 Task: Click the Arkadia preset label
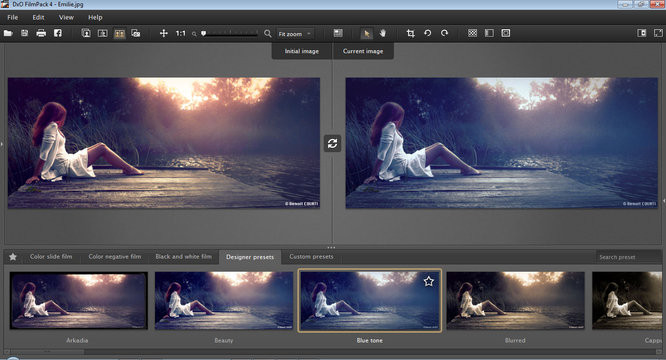point(77,340)
